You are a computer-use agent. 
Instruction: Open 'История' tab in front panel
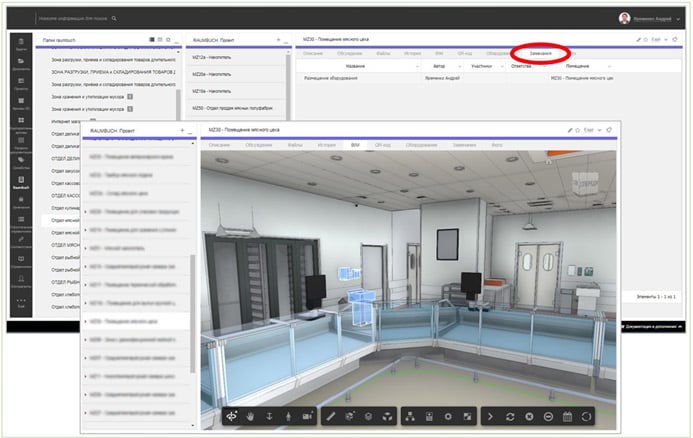[327, 145]
